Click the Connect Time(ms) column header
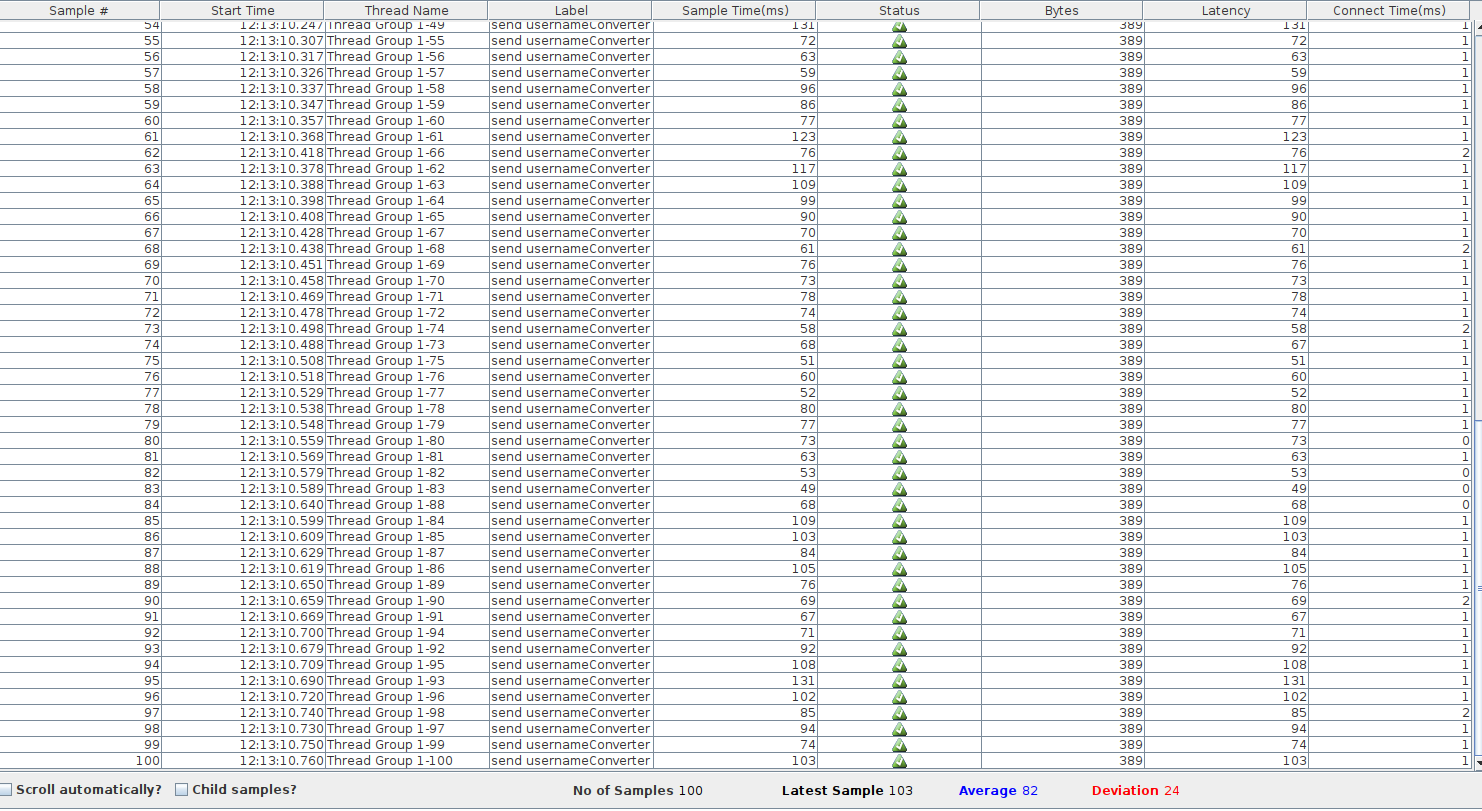Image resolution: width=1482 pixels, height=811 pixels. pos(1389,10)
